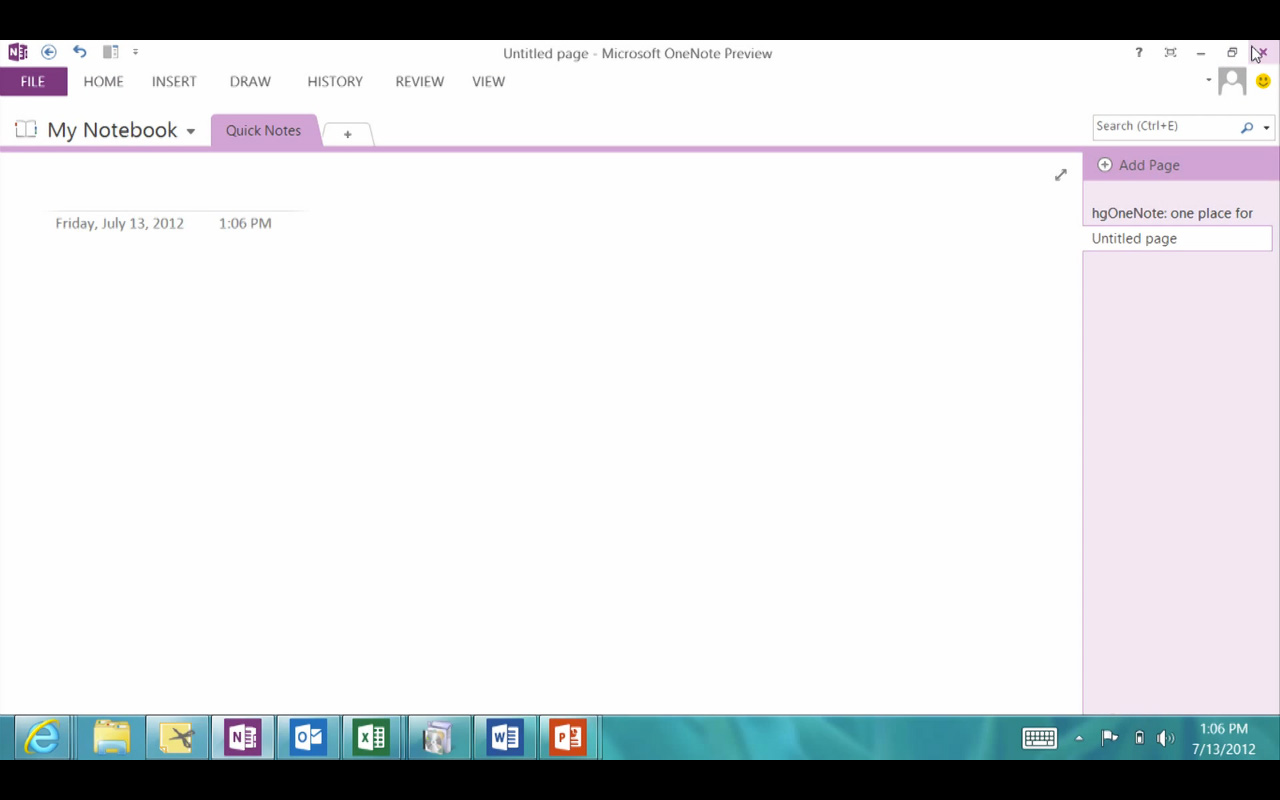Screen dimensions: 1280x800
Task: Open the account options dropdown arrow
Action: (1208, 80)
